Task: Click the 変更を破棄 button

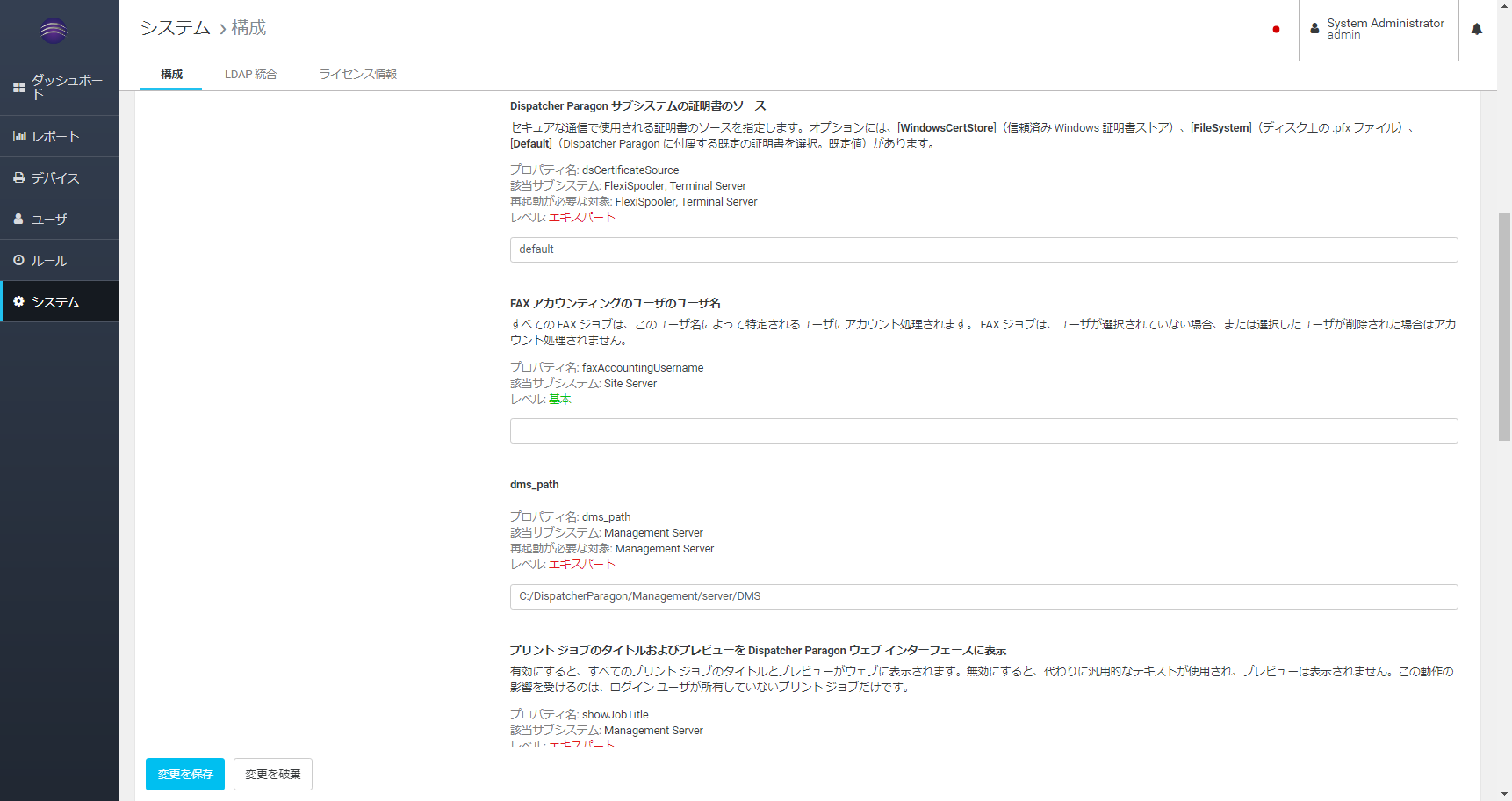Action: [x=273, y=774]
